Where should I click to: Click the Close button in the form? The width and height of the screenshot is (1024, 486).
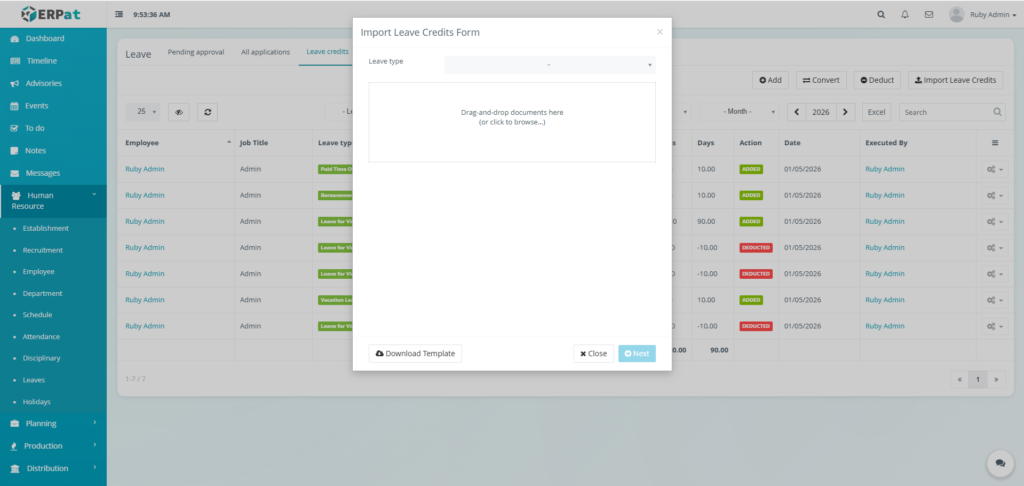tap(594, 353)
